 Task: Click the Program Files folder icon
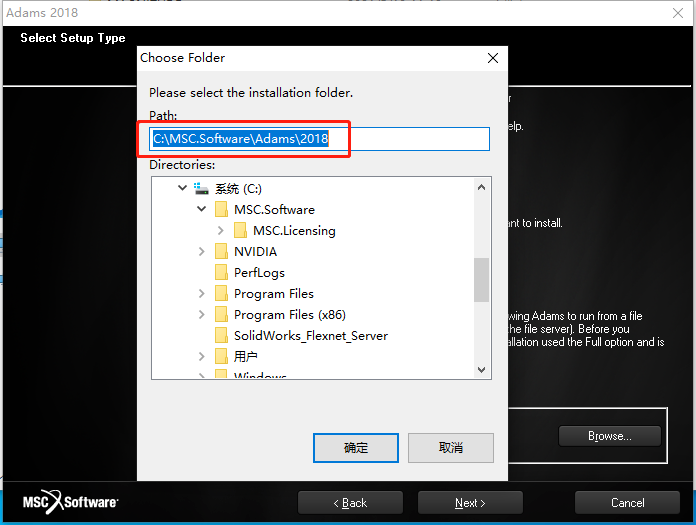221,293
